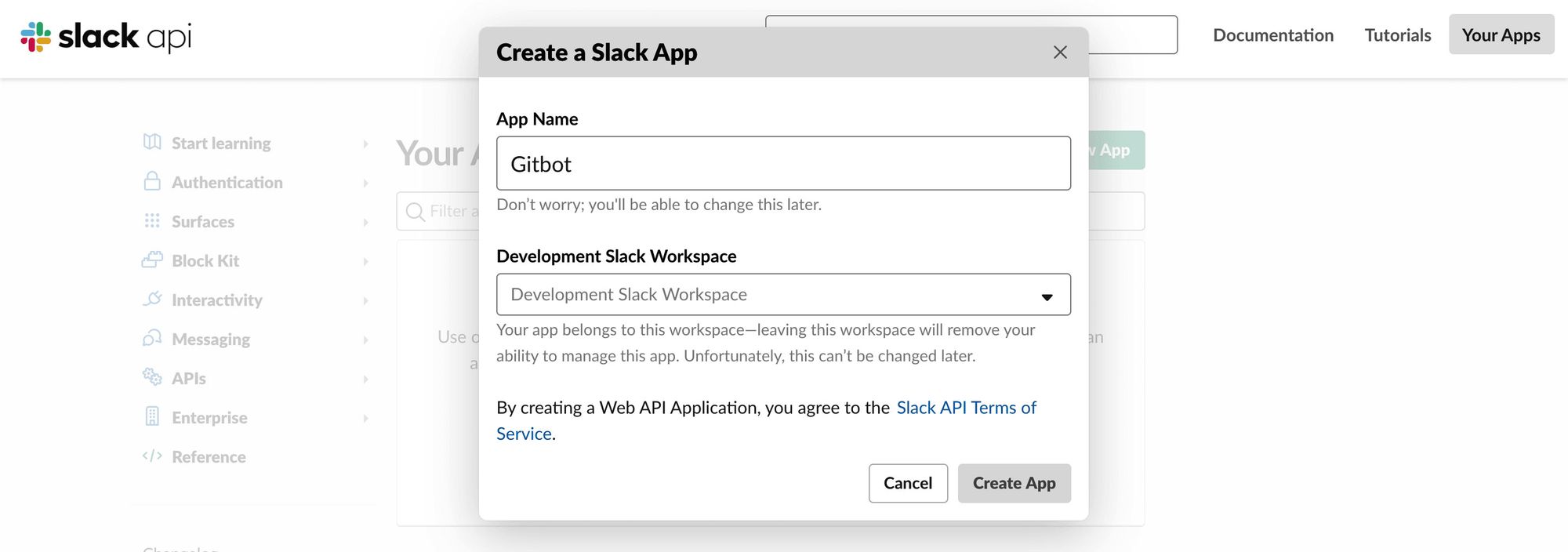The image size is (1568, 552).
Task: Click the Slack logo icon
Action: pyautogui.click(x=35, y=36)
